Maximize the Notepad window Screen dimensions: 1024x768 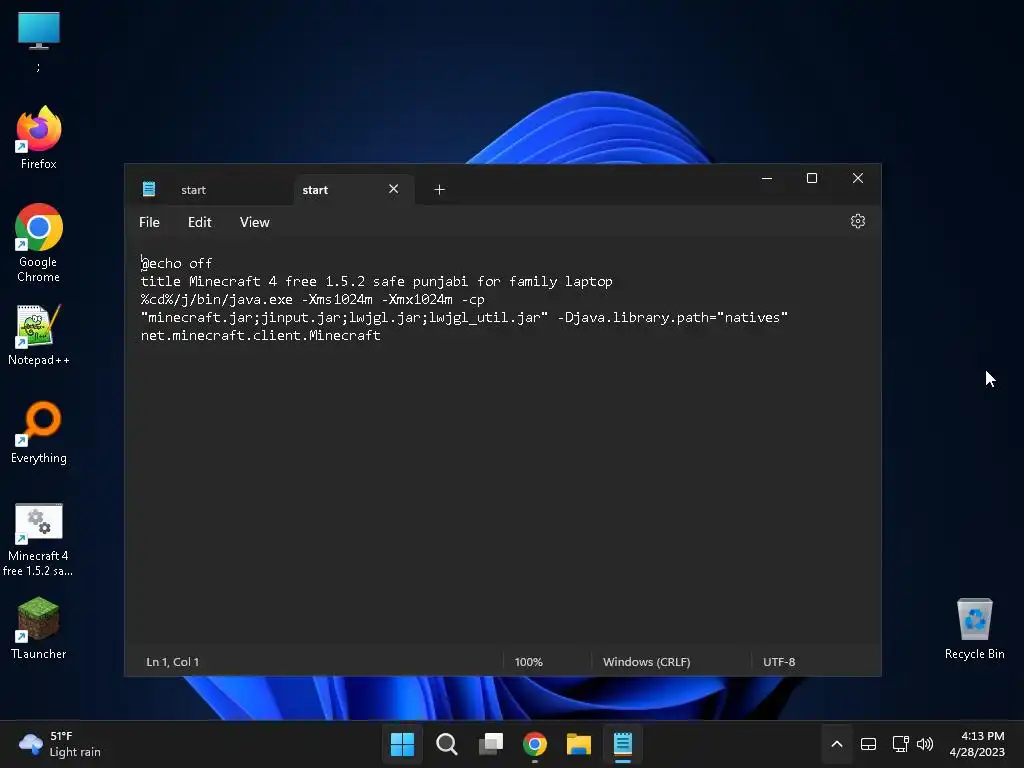point(812,178)
